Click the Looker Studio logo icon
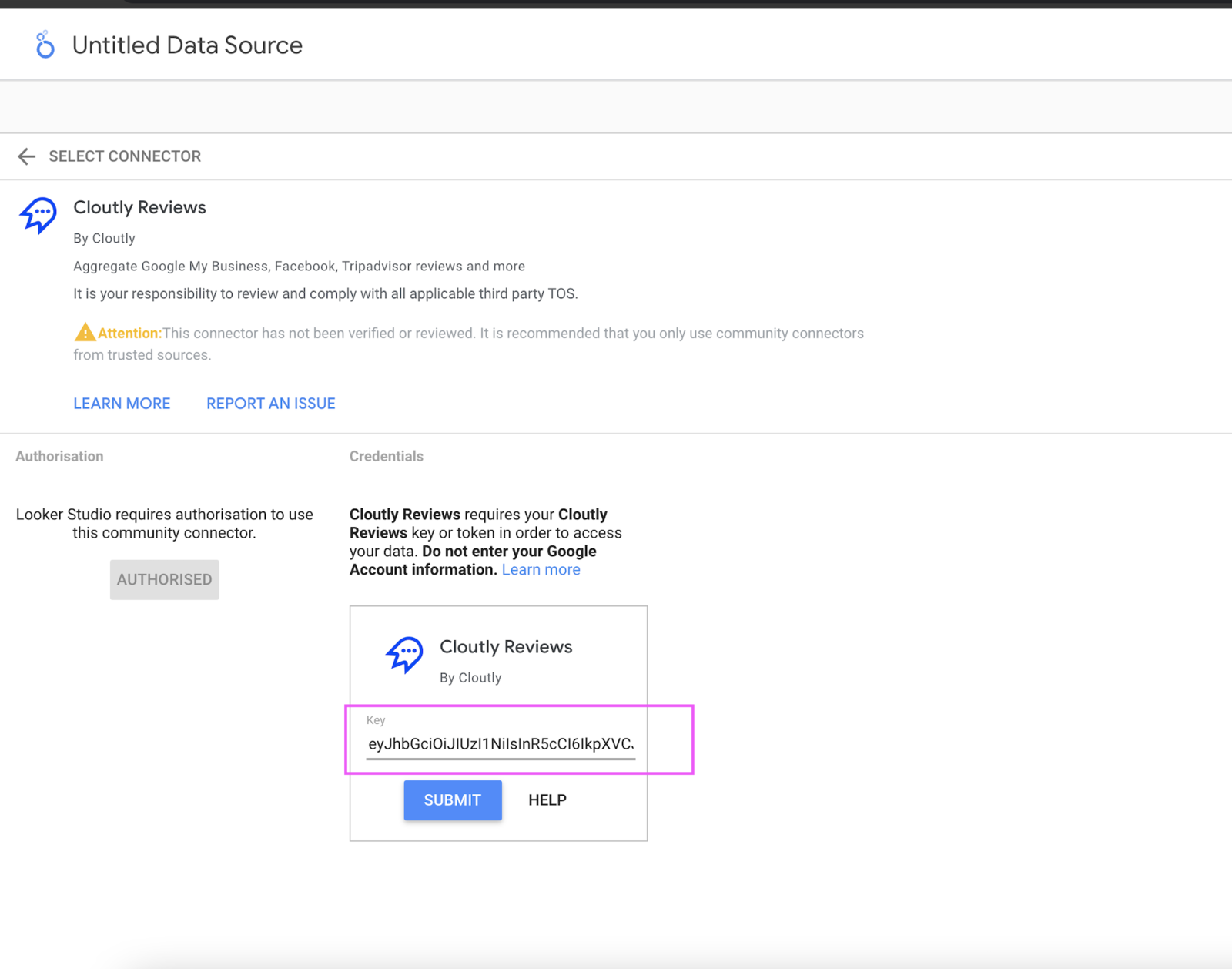 point(45,45)
